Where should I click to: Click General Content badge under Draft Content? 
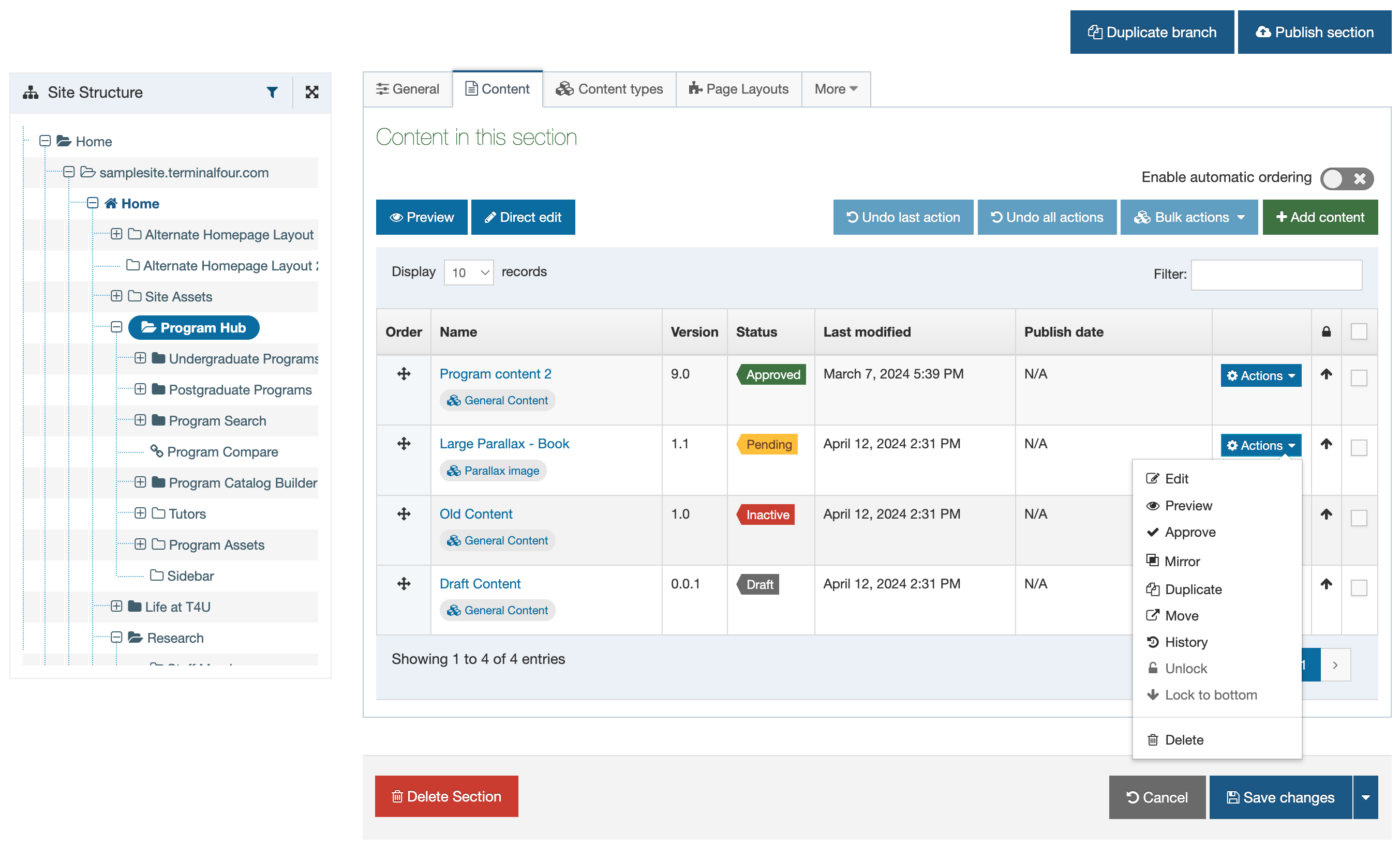tap(497, 610)
